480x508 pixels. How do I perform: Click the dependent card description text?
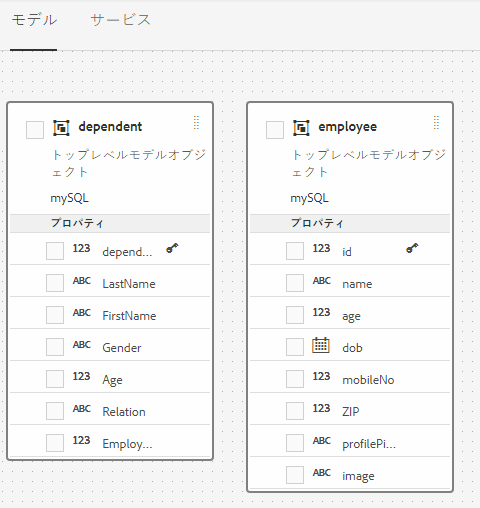click(x=129, y=163)
